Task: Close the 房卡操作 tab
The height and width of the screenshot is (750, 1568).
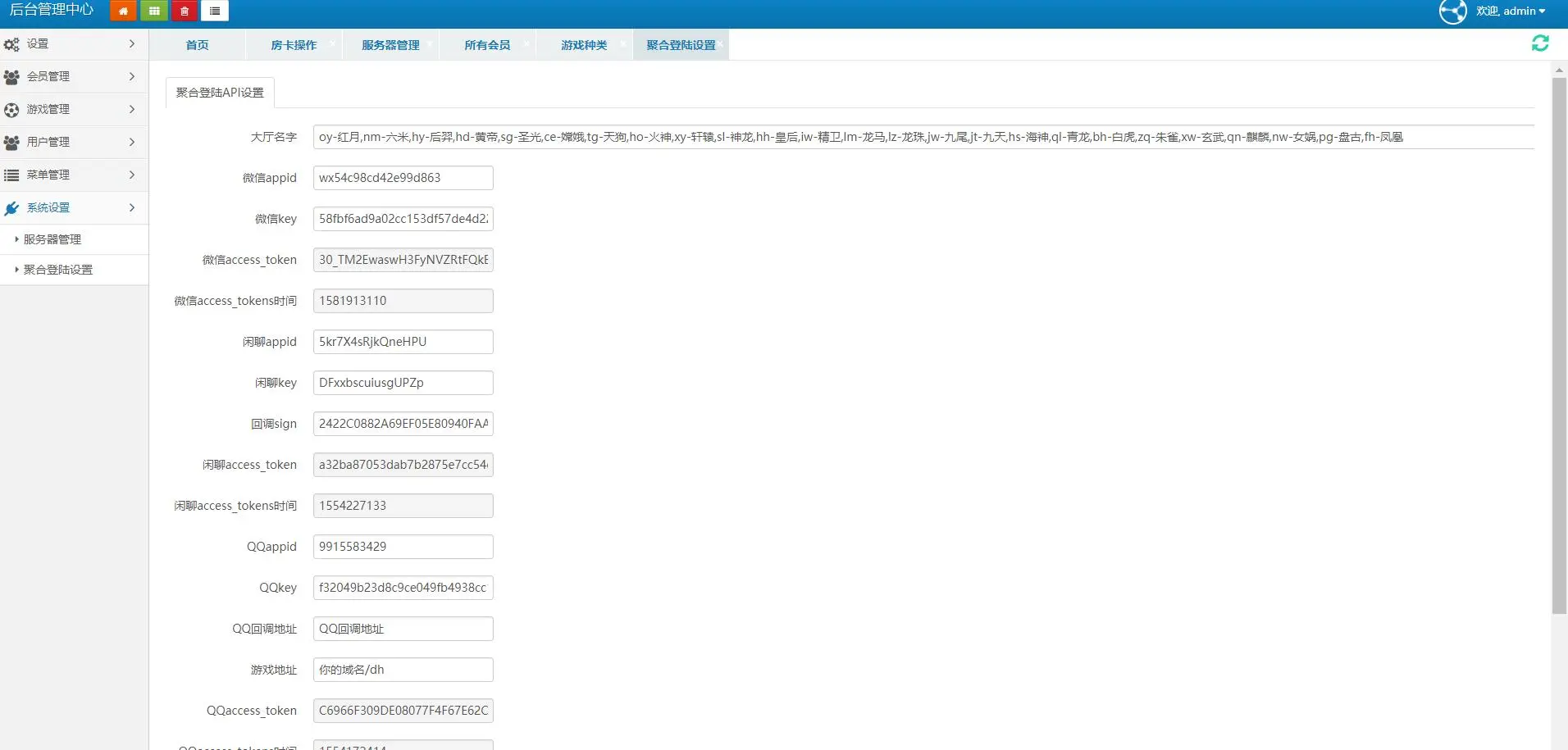Action: coord(332,43)
